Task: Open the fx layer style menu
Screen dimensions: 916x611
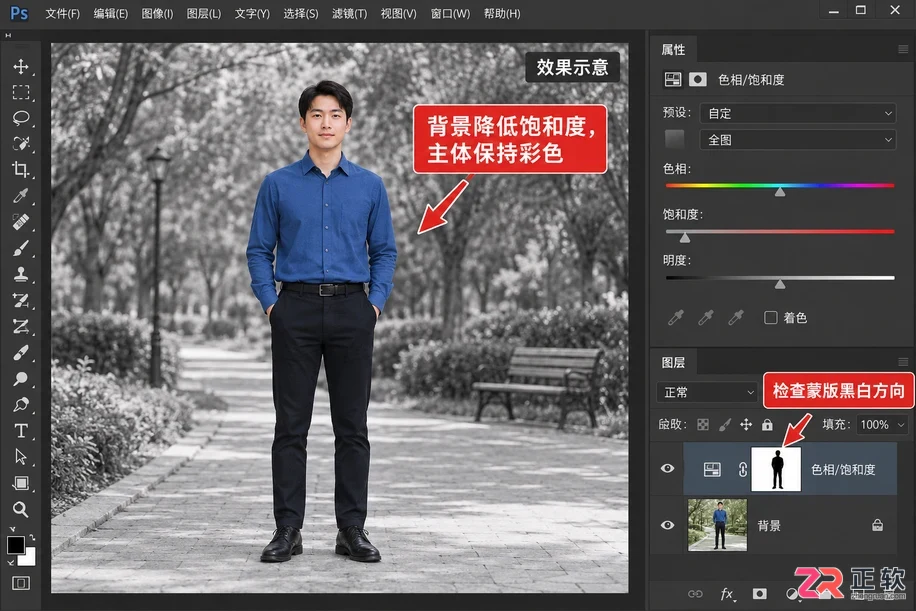Action: (727, 594)
